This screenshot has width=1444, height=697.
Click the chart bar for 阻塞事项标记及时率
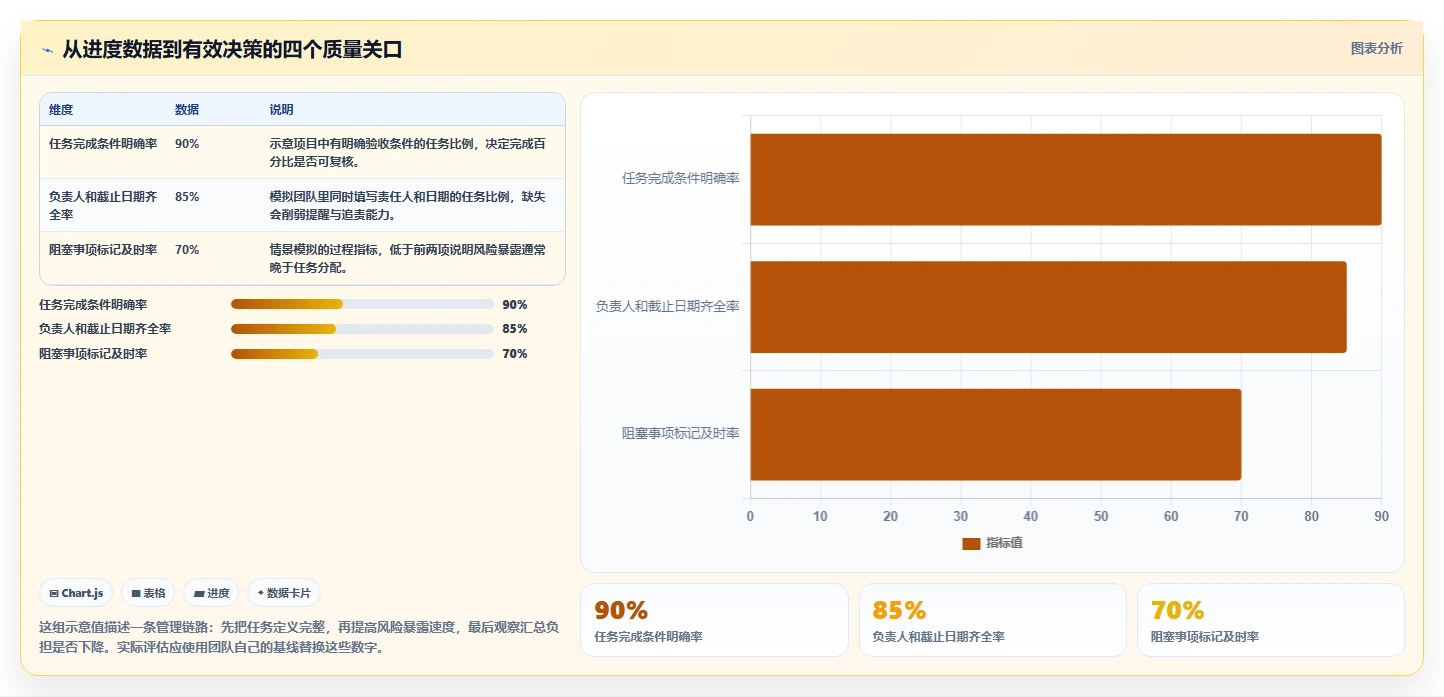click(x=995, y=434)
